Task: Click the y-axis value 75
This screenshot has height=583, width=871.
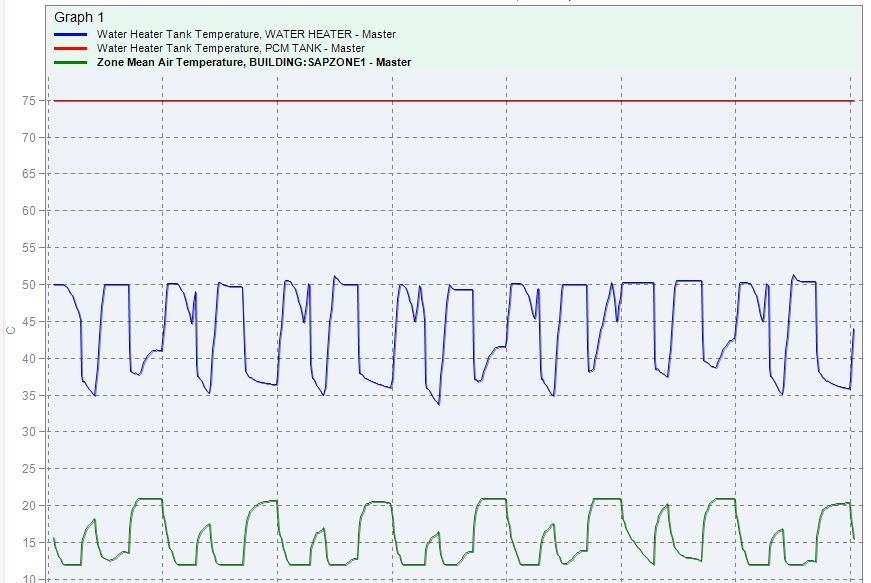Action: pyautogui.click(x=29, y=100)
